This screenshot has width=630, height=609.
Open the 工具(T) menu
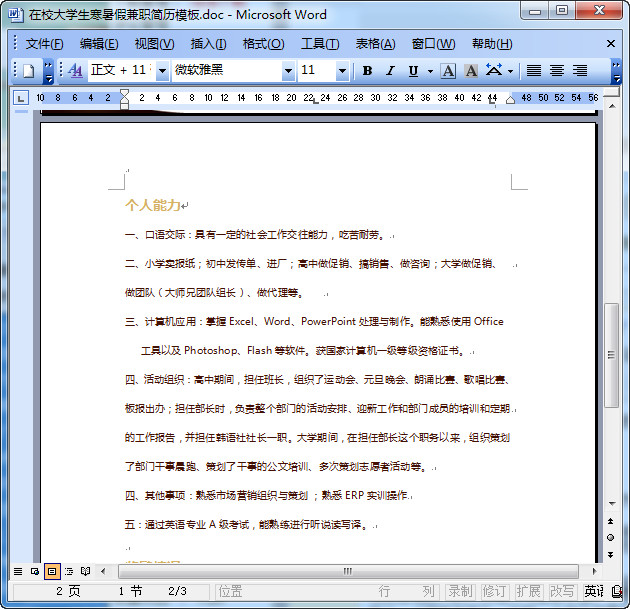point(320,44)
